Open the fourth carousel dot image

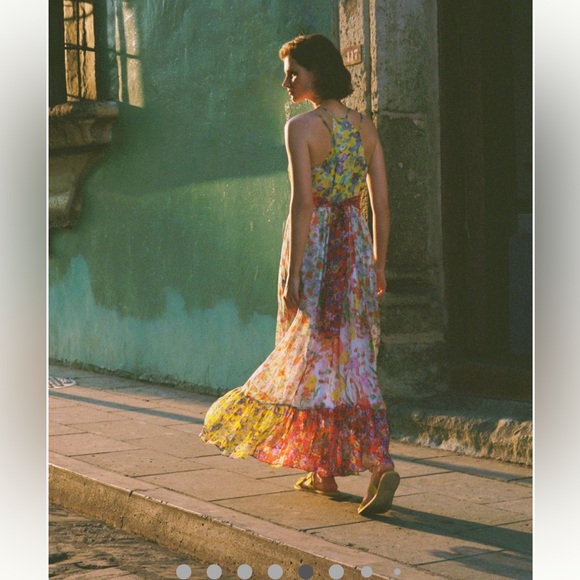(x=275, y=571)
